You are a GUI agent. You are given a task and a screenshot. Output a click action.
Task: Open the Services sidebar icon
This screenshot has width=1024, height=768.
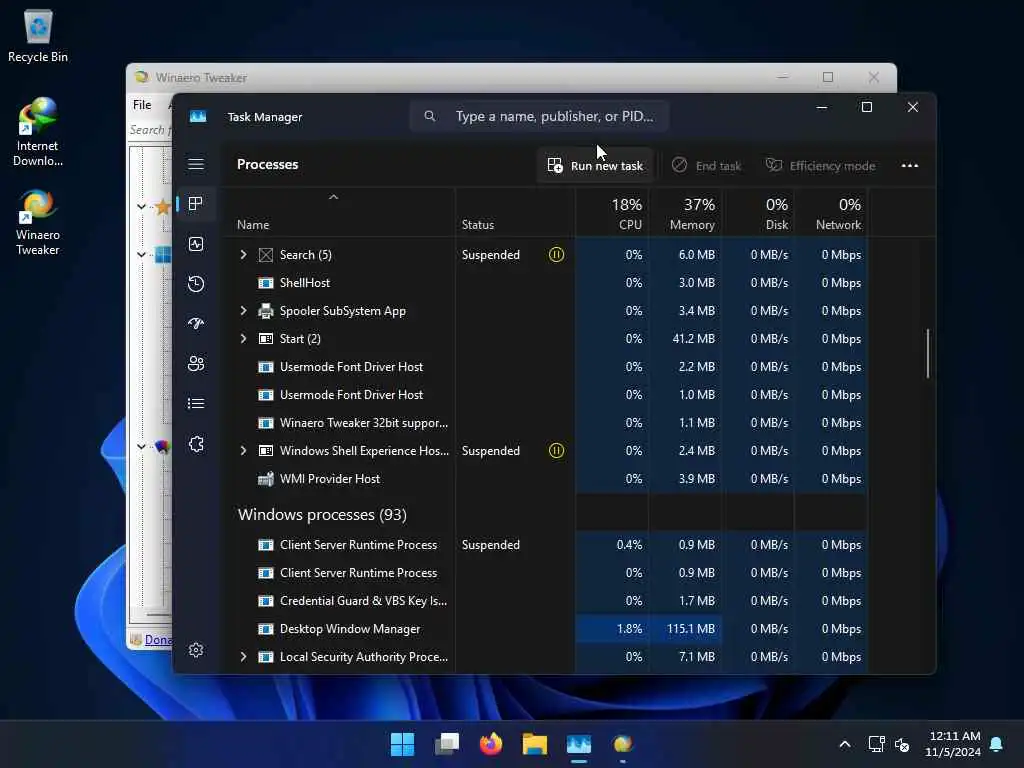196,444
